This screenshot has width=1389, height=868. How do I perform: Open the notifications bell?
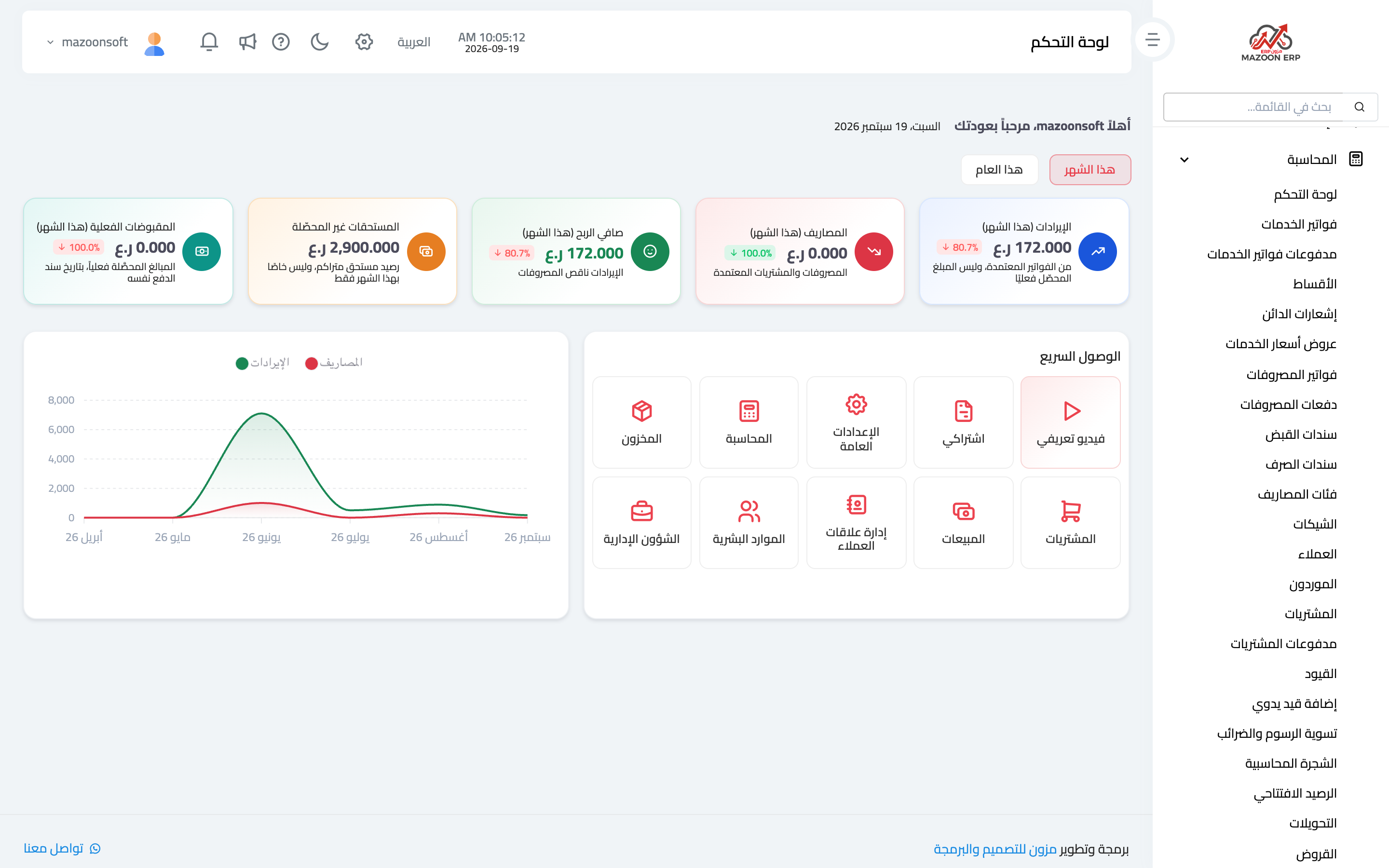pyautogui.click(x=209, y=42)
